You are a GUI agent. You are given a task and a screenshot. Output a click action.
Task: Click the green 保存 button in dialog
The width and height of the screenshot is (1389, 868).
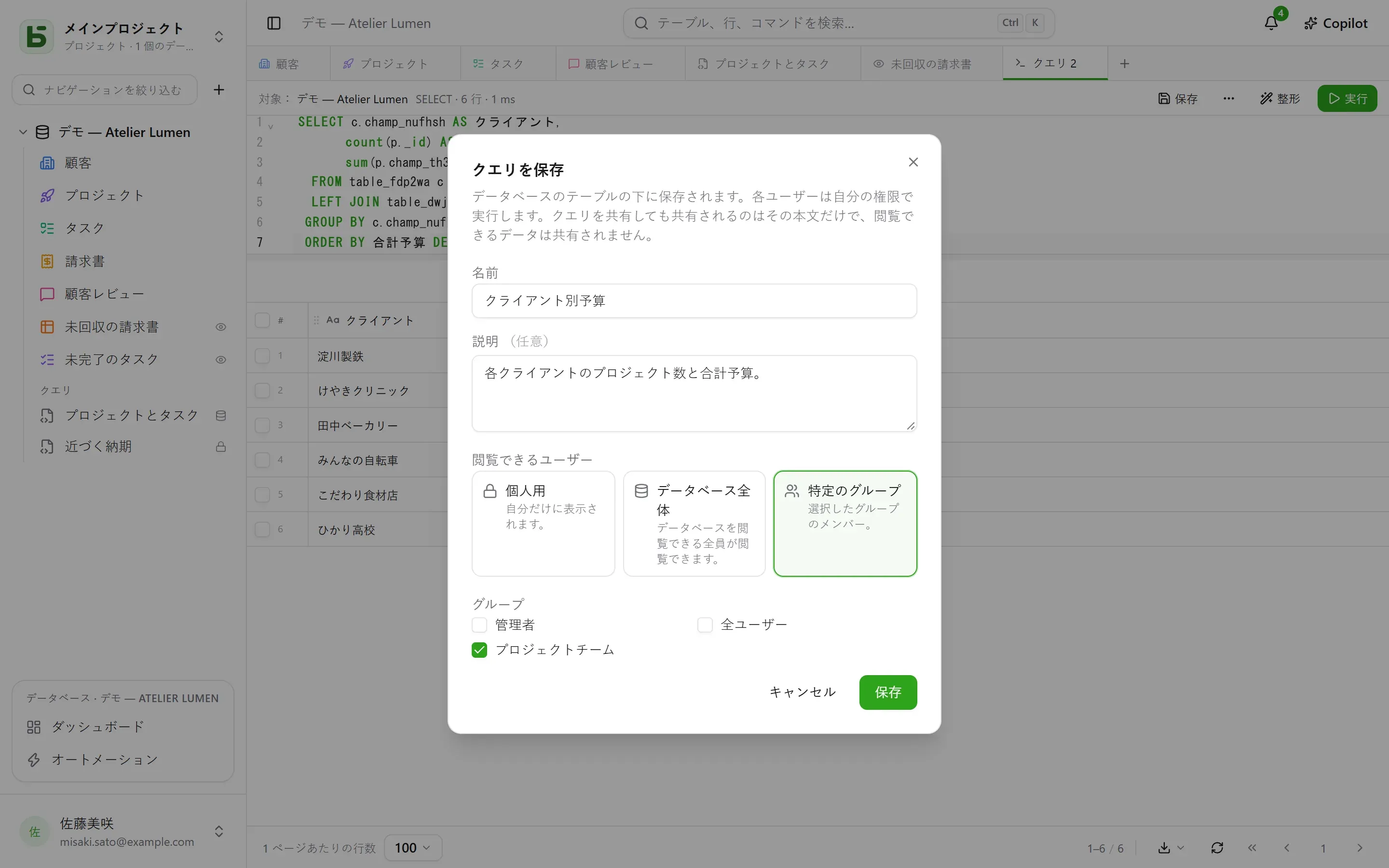point(888,692)
